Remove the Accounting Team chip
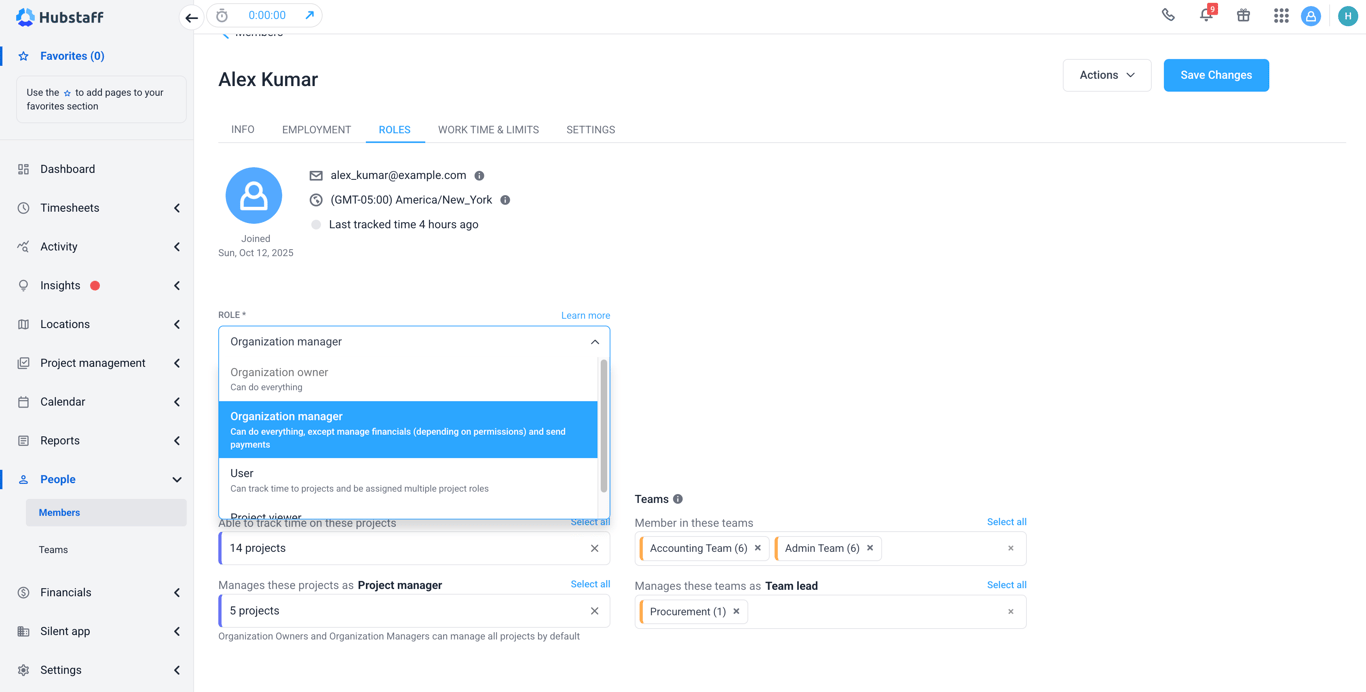 coord(757,548)
